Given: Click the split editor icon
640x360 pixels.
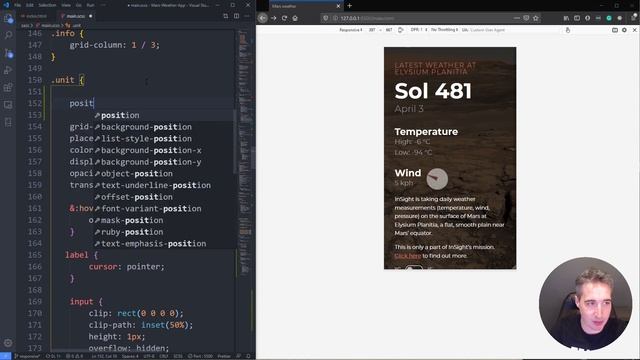Looking at the screenshot, I should tap(237, 16).
